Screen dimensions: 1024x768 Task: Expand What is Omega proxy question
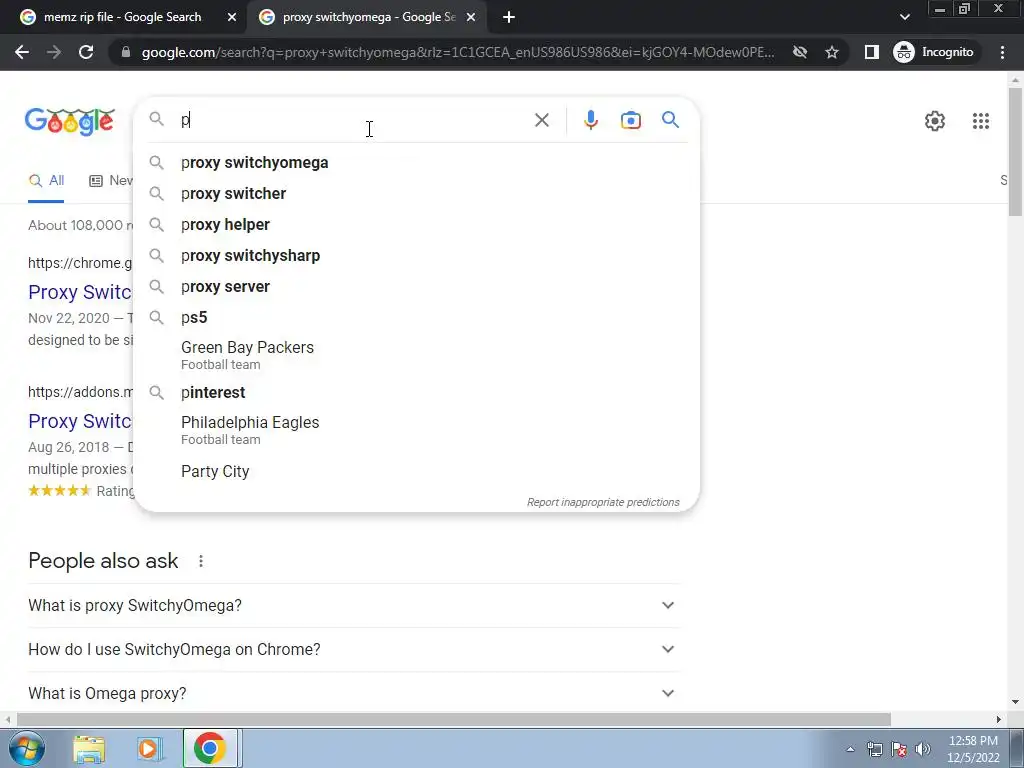353,693
